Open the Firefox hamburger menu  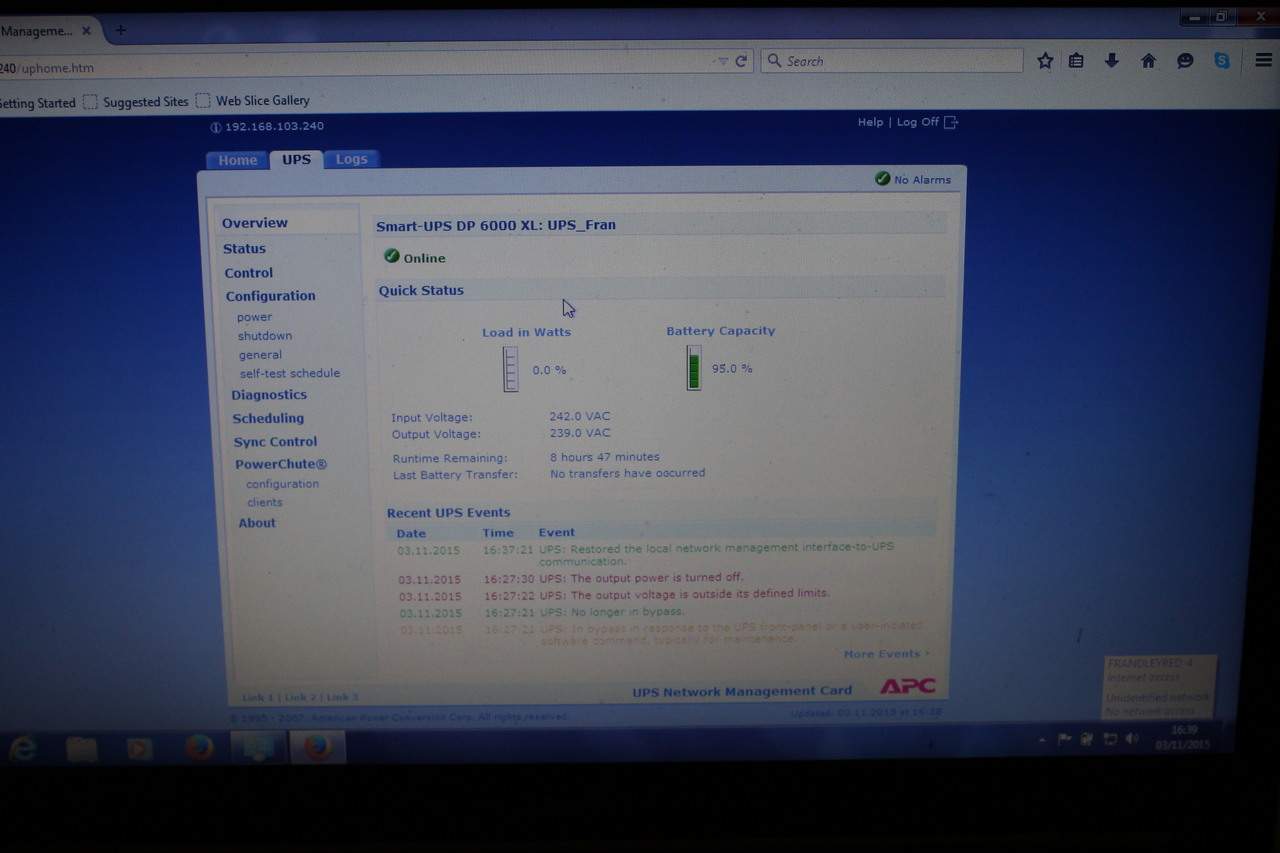pyautogui.click(x=1263, y=61)
